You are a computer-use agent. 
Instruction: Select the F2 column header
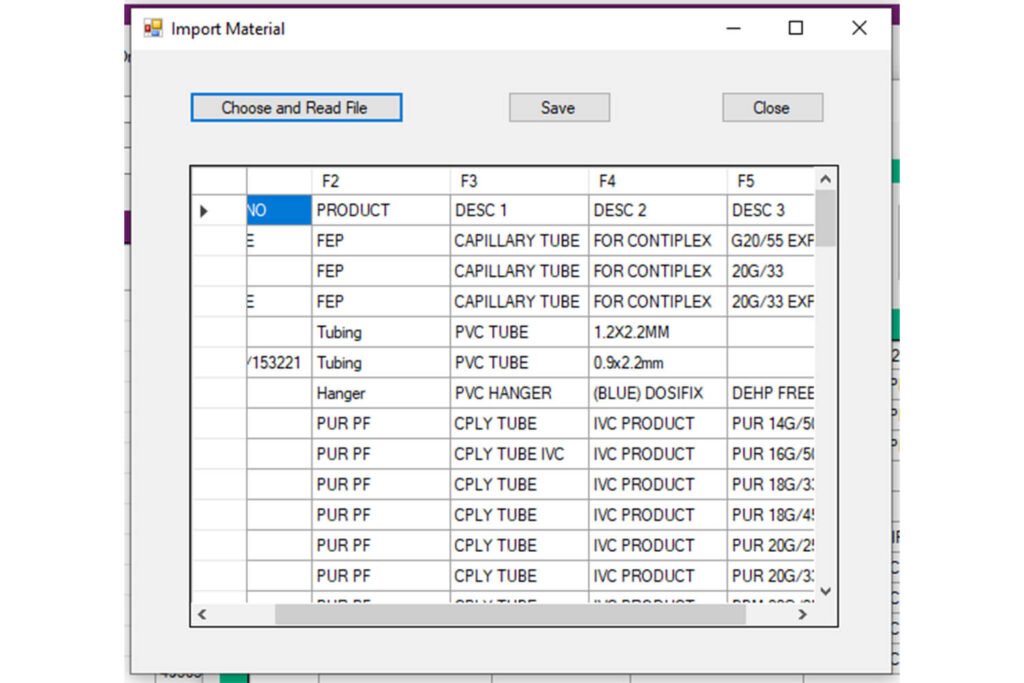pyautogui.click(x=380, y=181)
